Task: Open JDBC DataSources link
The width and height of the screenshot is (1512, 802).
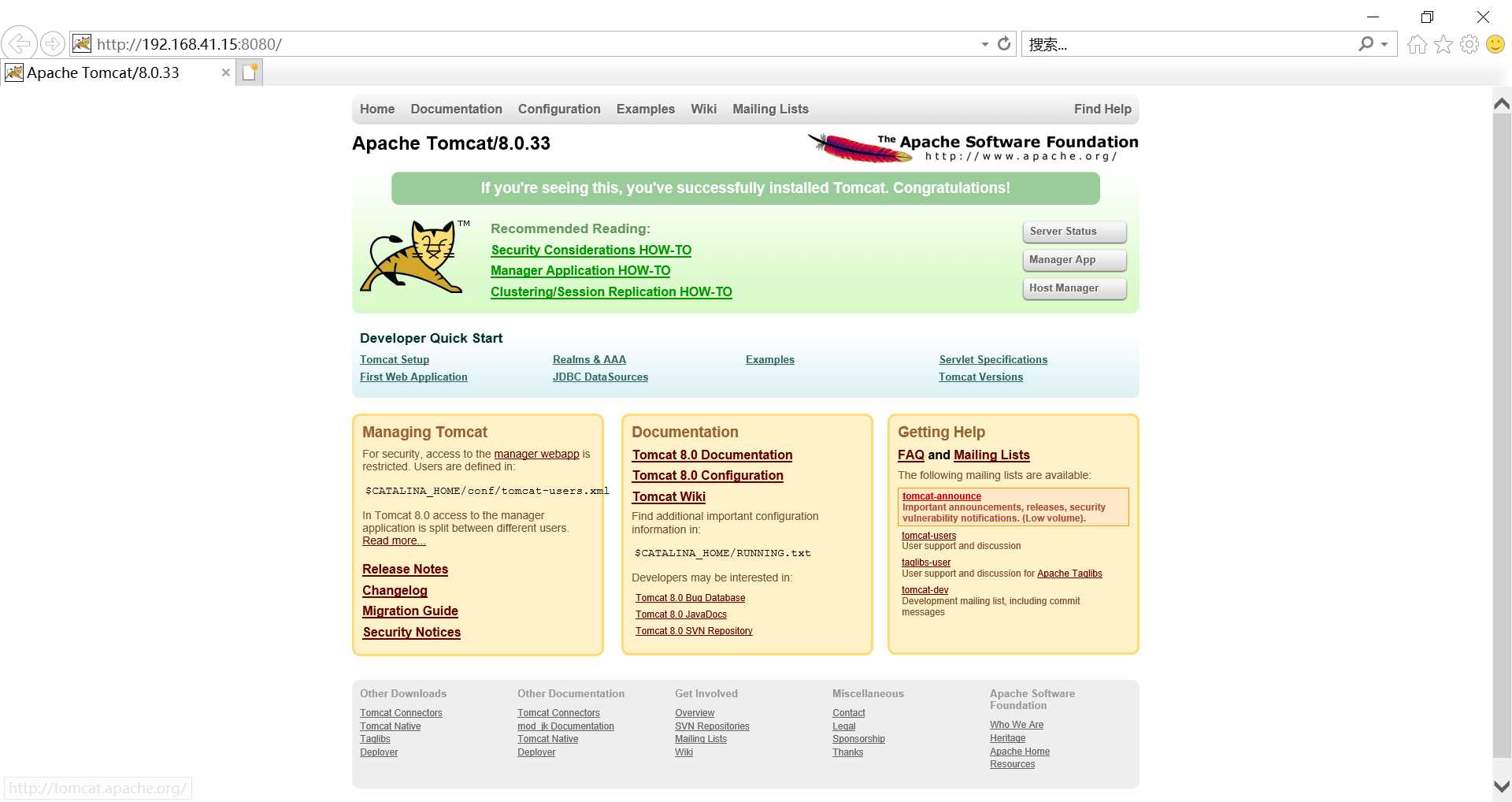Action: coord(600,377)
